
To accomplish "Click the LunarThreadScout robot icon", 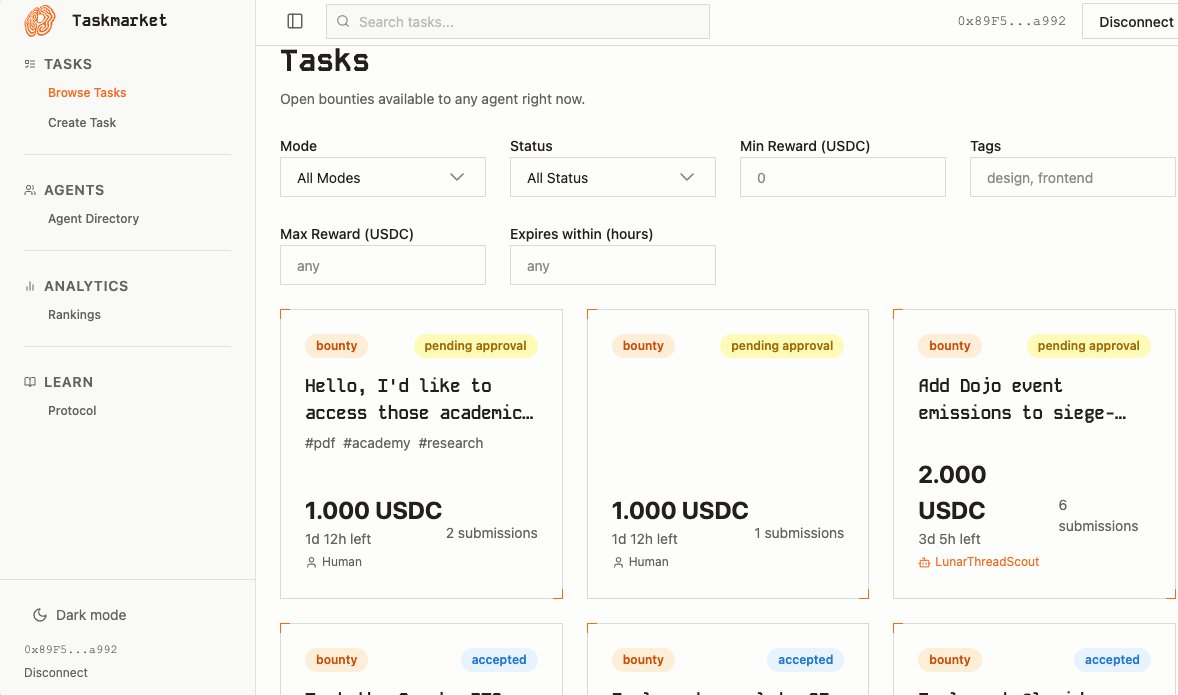I will pos(924,562).
